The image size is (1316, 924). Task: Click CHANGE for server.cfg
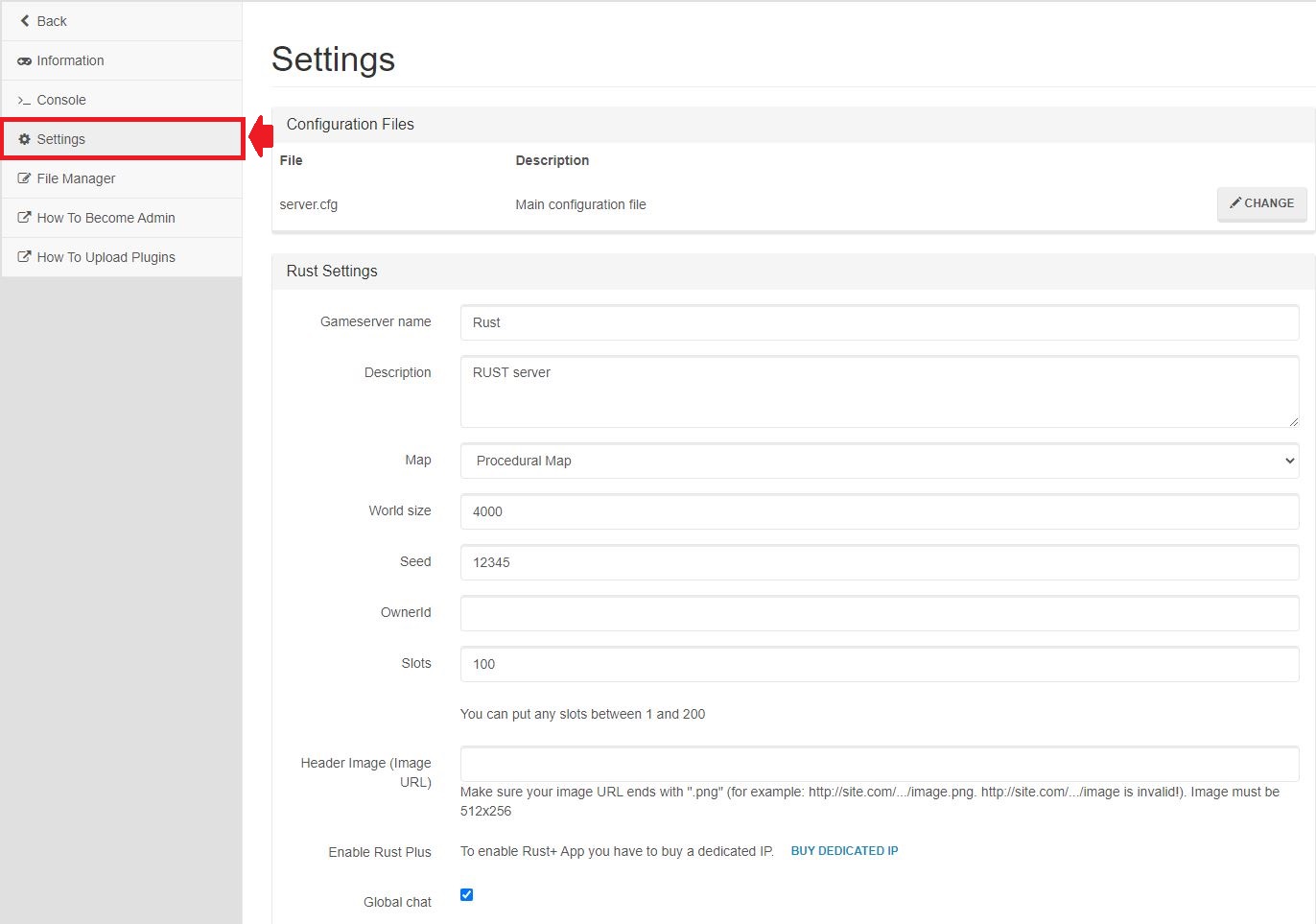pos(1261,203)
